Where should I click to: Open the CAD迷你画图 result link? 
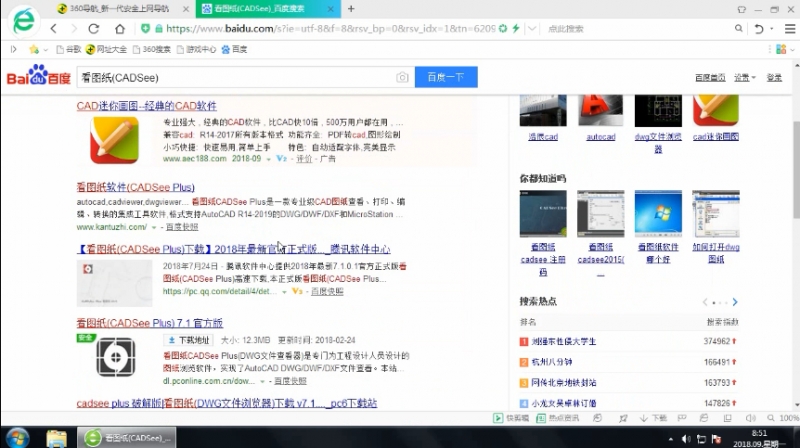pos(146,106)
